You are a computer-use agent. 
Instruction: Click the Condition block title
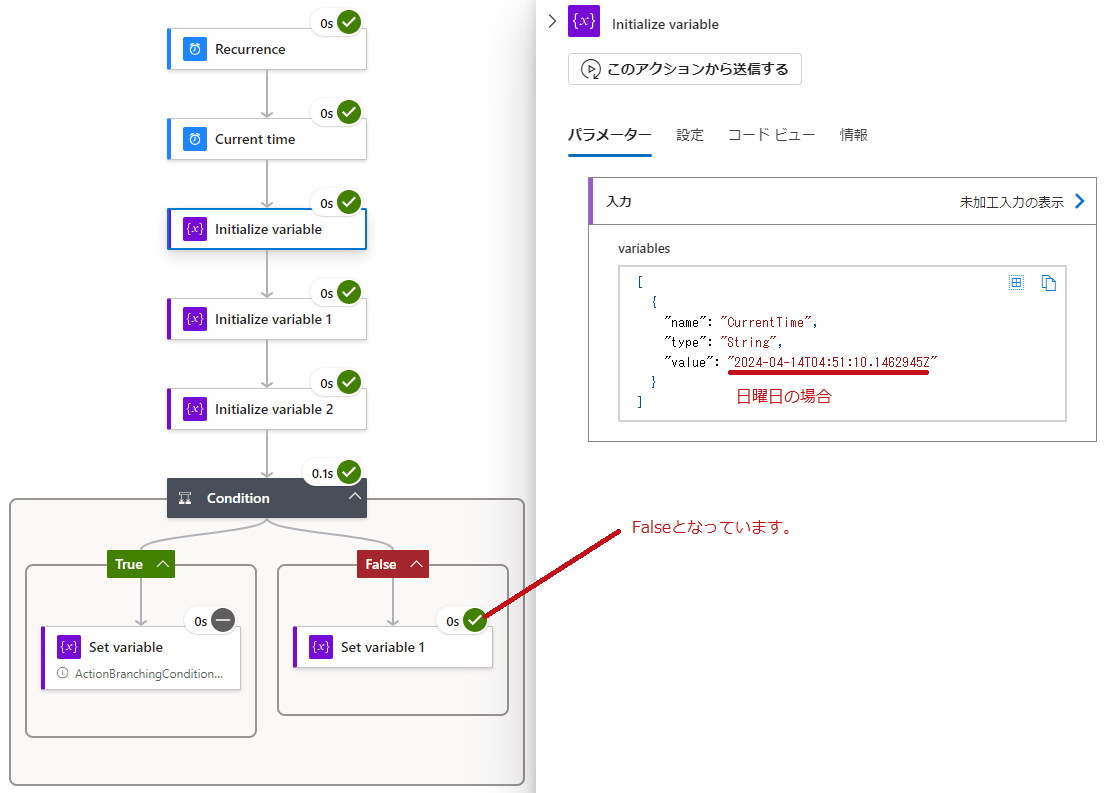[238, 498]
